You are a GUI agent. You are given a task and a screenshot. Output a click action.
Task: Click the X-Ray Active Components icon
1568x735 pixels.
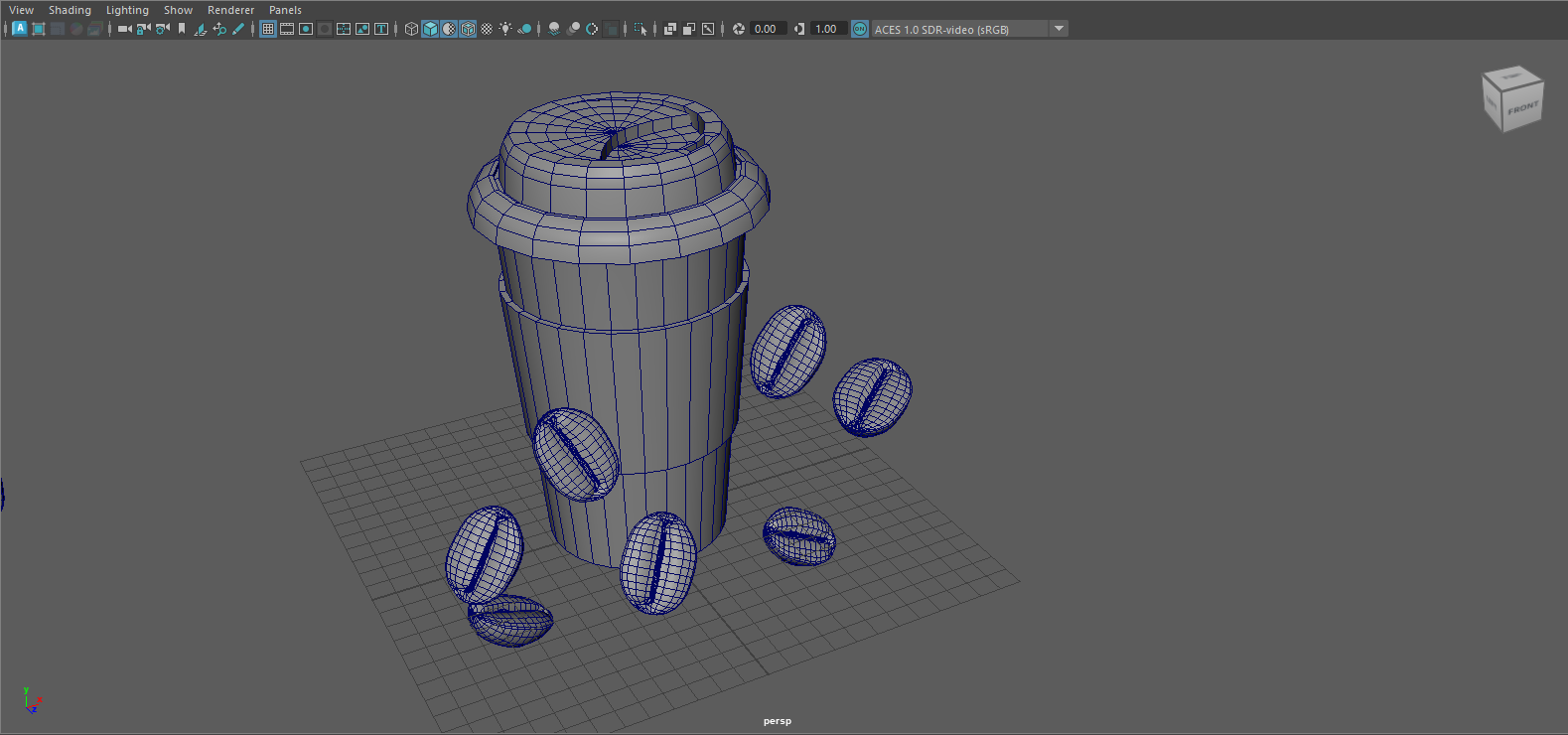point(688,29)
